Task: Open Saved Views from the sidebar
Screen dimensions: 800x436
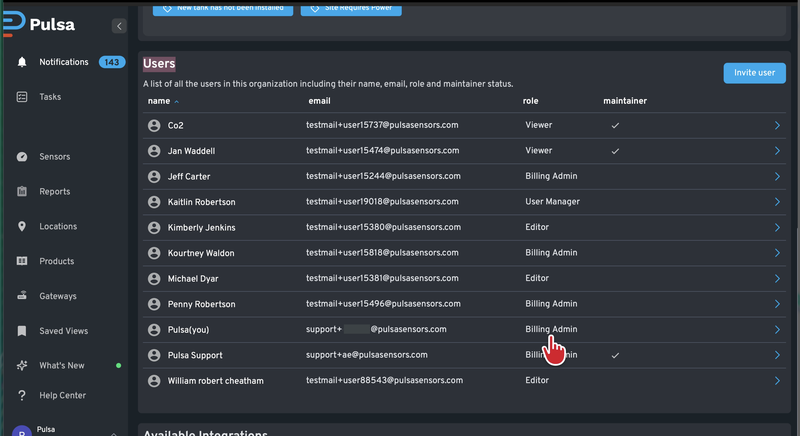Action: [63, 331]
